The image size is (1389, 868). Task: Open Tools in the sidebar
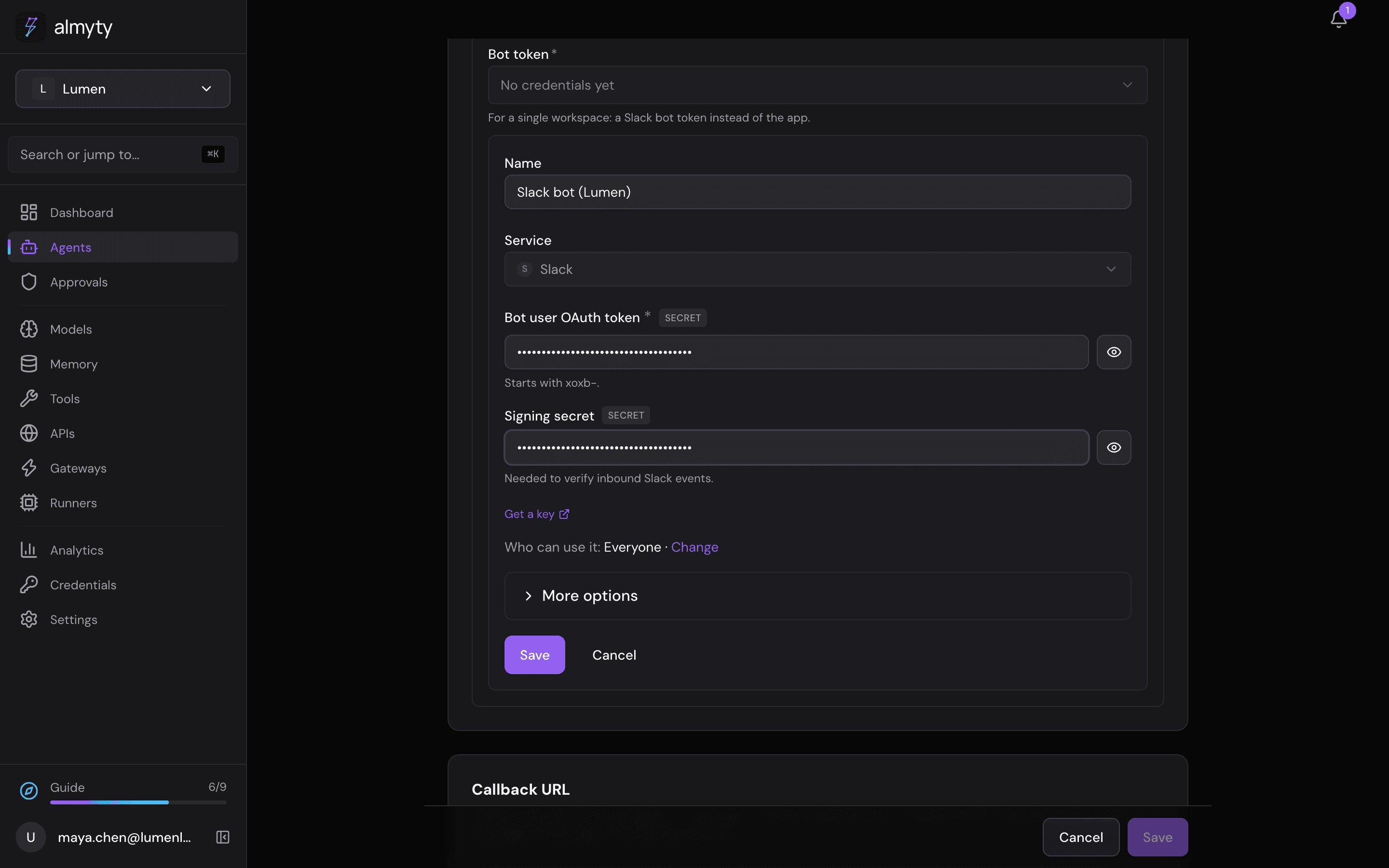pyautogui.click(x=123, y=398)
